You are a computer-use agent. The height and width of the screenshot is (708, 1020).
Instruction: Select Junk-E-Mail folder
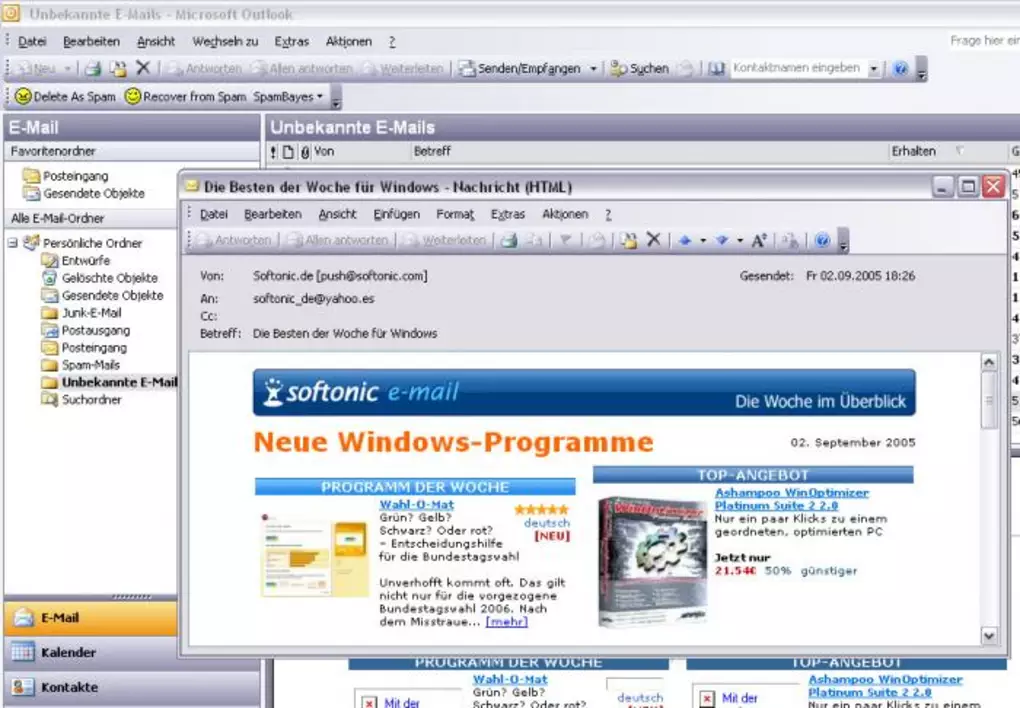click(x=91, y=313)
